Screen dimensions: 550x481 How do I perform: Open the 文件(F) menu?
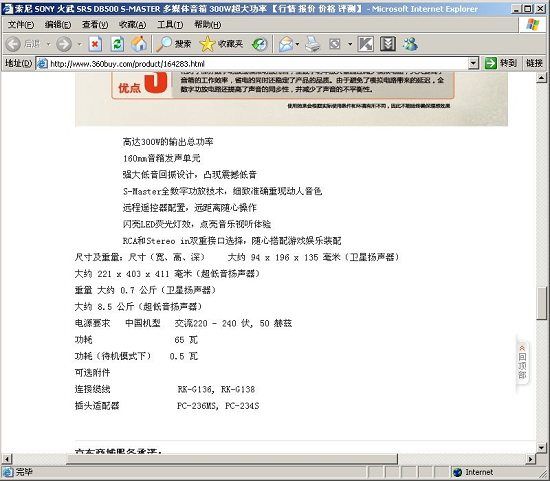[21, 25]
